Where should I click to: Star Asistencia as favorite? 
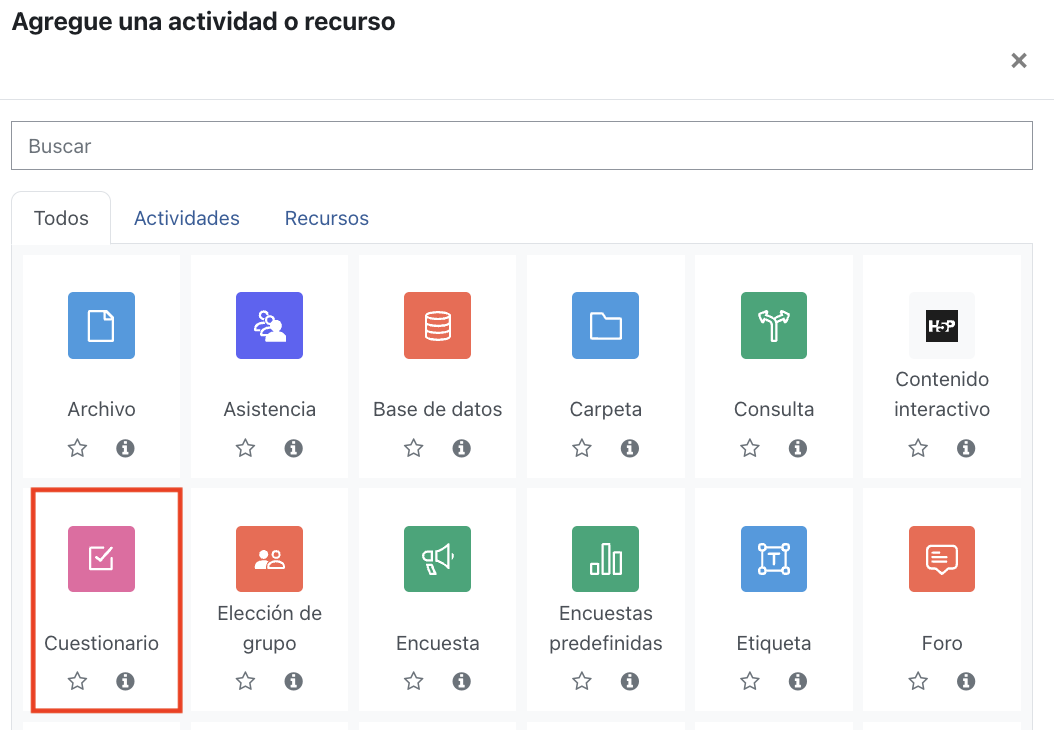click(245, 448)
